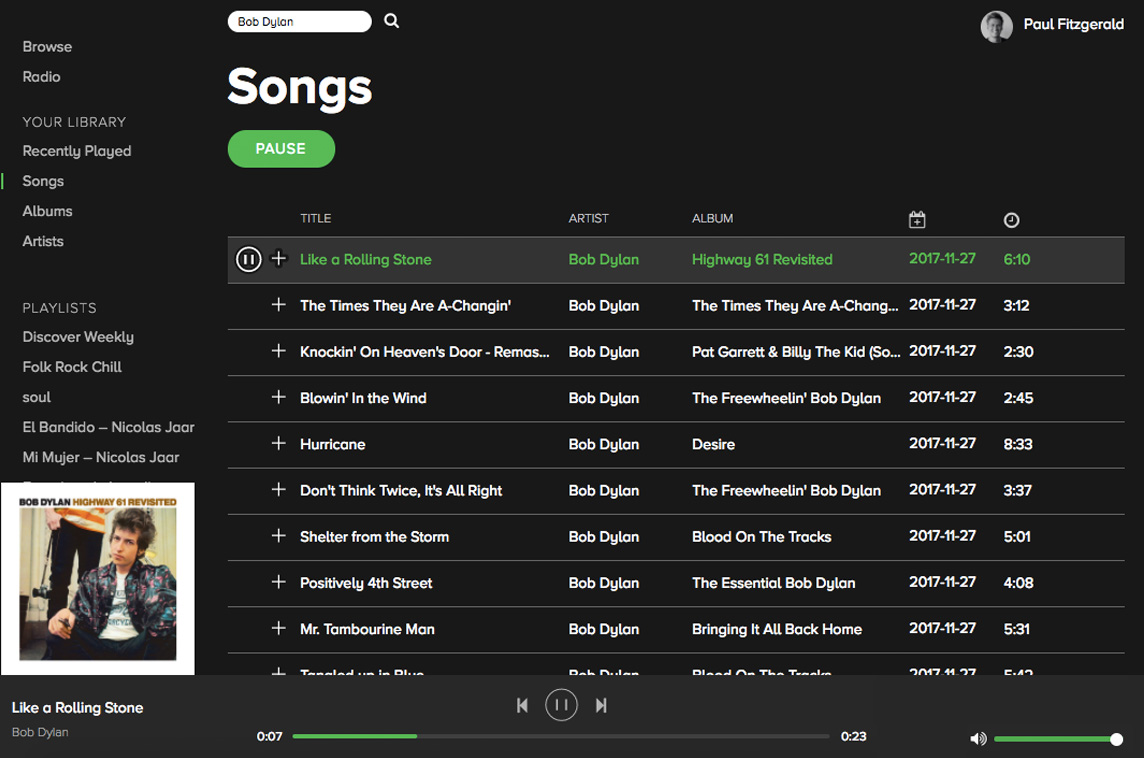
Task: Open El Bandido – Nicolas Jaar playlist
Action: click(x=108, y=427)
